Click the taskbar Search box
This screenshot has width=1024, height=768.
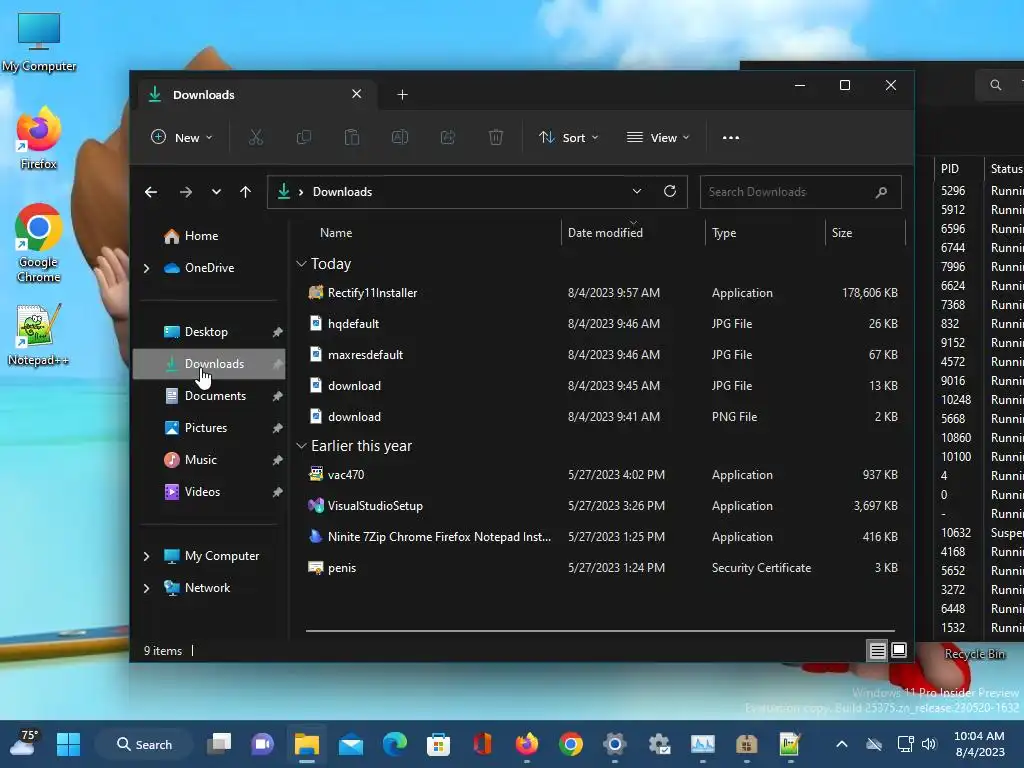[x=145, y=744]
